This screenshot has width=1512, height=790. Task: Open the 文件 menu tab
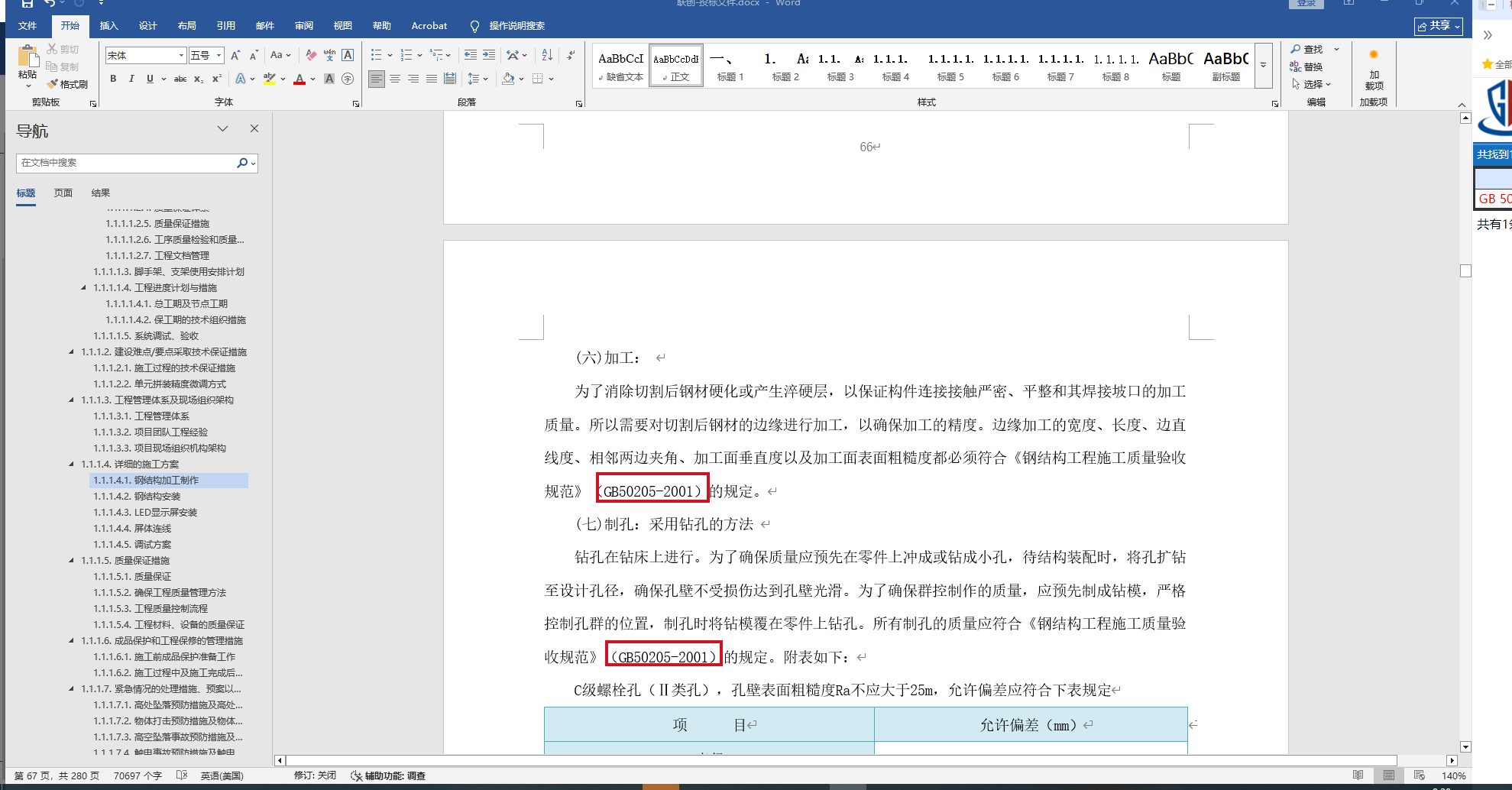(28, 25)
